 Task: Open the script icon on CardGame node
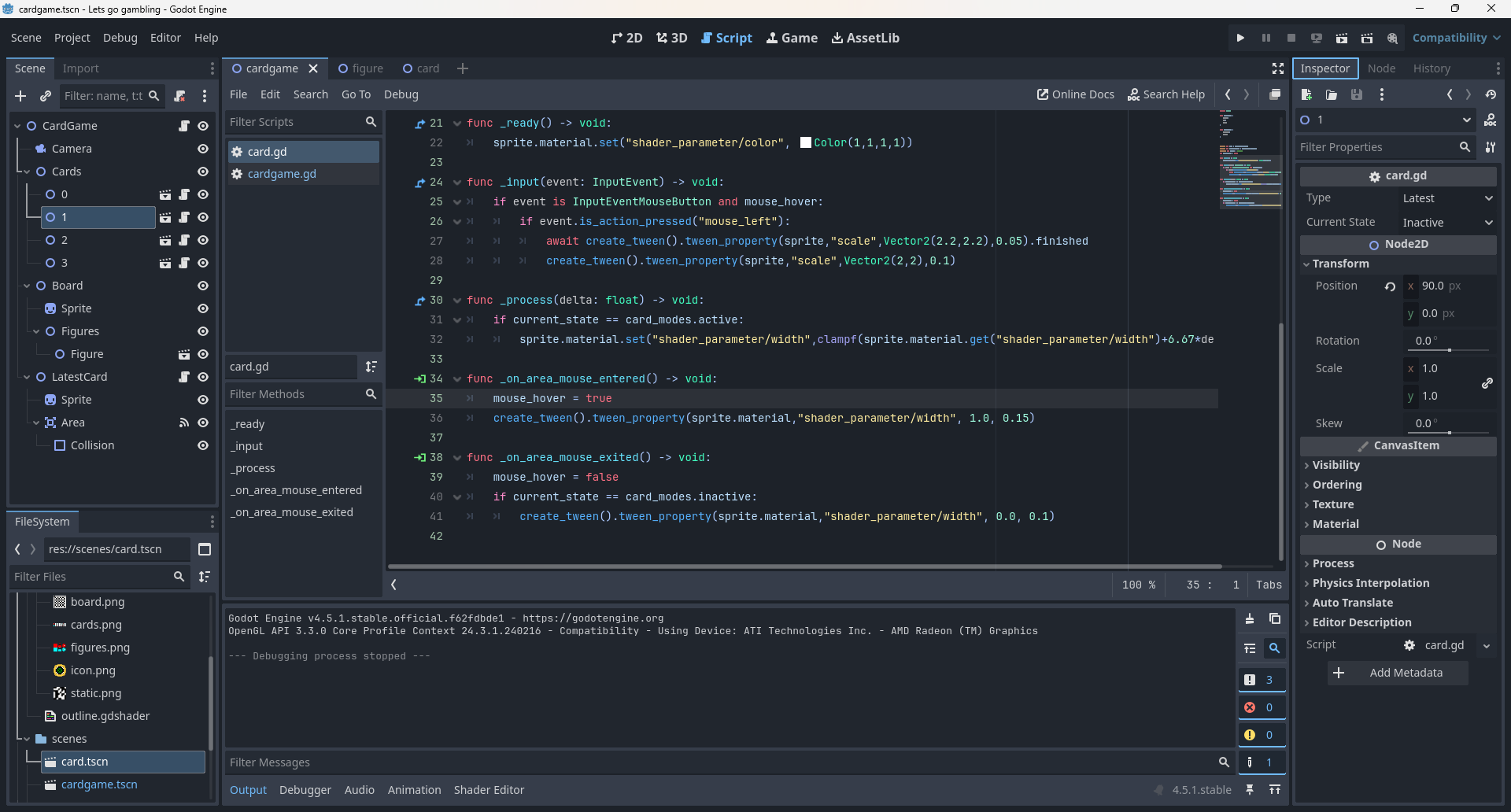point(184,126)
